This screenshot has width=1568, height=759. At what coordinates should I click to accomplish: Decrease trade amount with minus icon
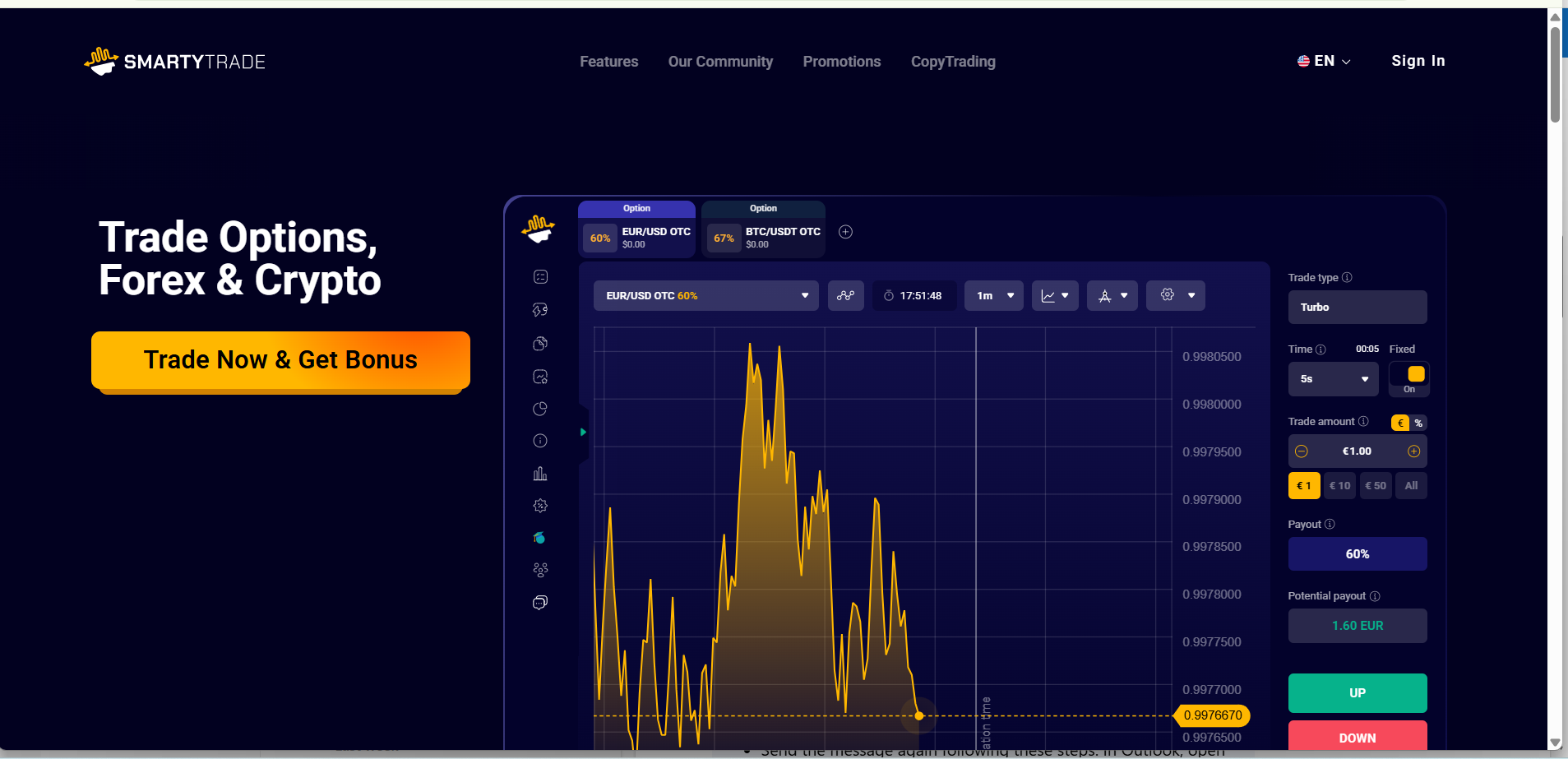[x=1302, y=451]
